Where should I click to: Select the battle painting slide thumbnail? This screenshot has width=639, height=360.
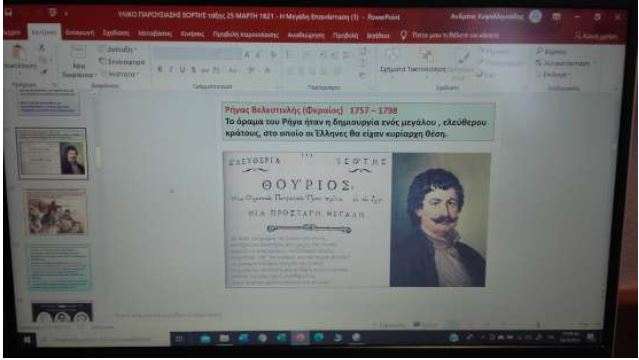(x=57, y=213)
